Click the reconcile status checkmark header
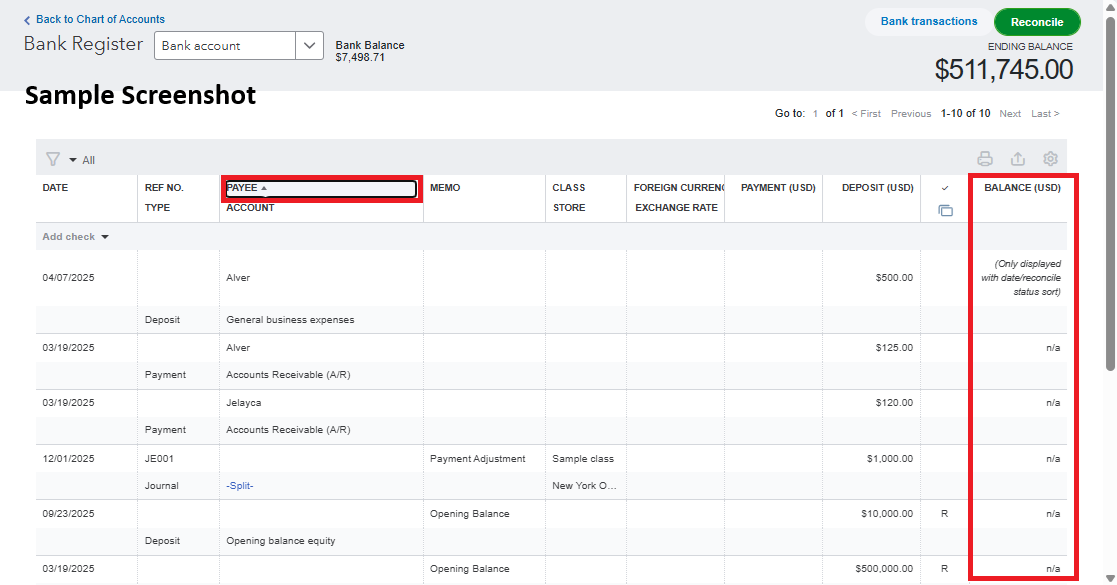 coord(945,188)
